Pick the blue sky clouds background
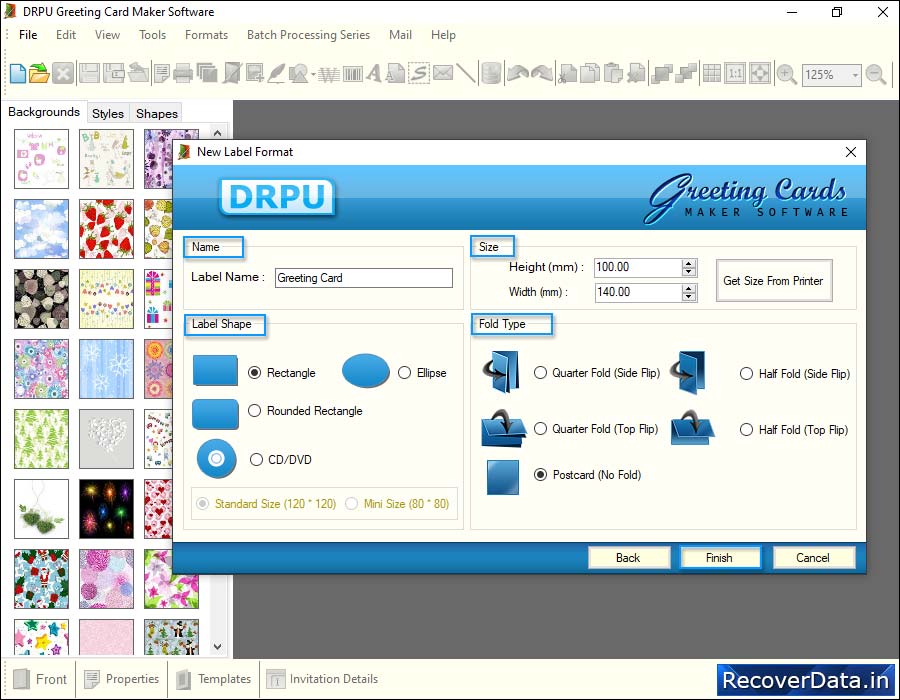Screen dimensions: 900x700 (41, 229)
